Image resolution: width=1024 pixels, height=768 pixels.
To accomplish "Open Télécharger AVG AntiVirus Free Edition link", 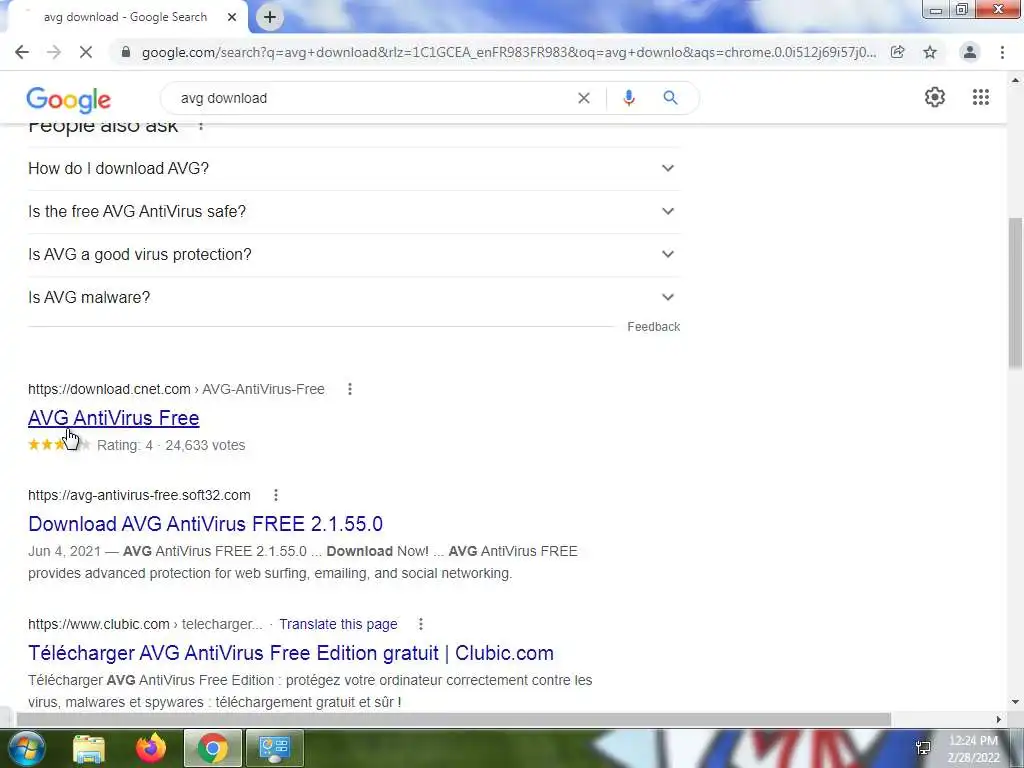I will (x=291, y=653).
